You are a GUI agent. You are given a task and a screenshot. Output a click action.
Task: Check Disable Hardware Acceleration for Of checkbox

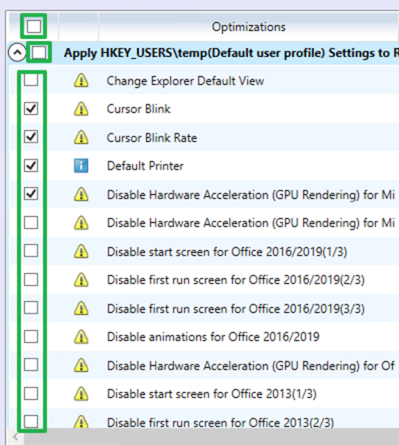pyautogui.click(x=31, y=365)
